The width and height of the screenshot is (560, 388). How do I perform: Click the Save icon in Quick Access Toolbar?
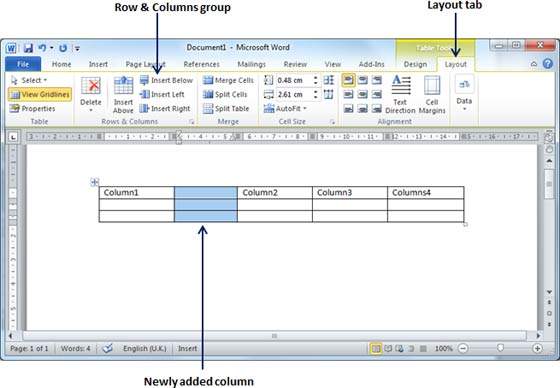(28, 48)
